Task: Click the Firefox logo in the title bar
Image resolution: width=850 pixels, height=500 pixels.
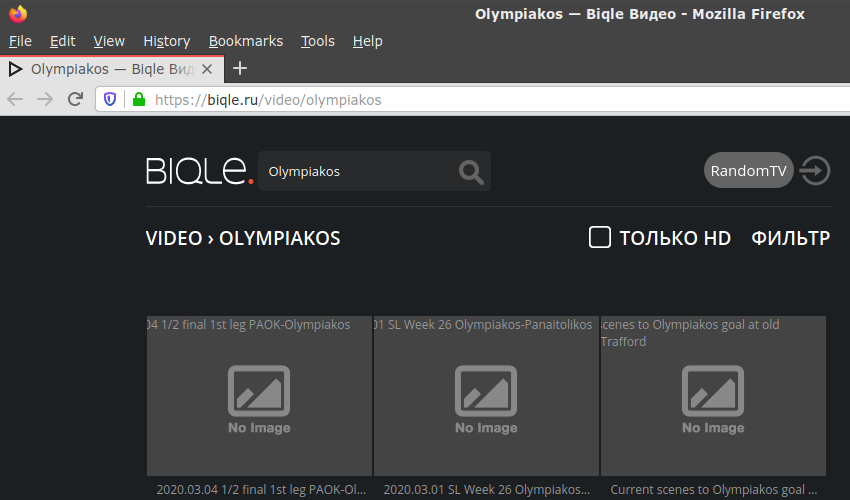Action: (x=18, y=14)
